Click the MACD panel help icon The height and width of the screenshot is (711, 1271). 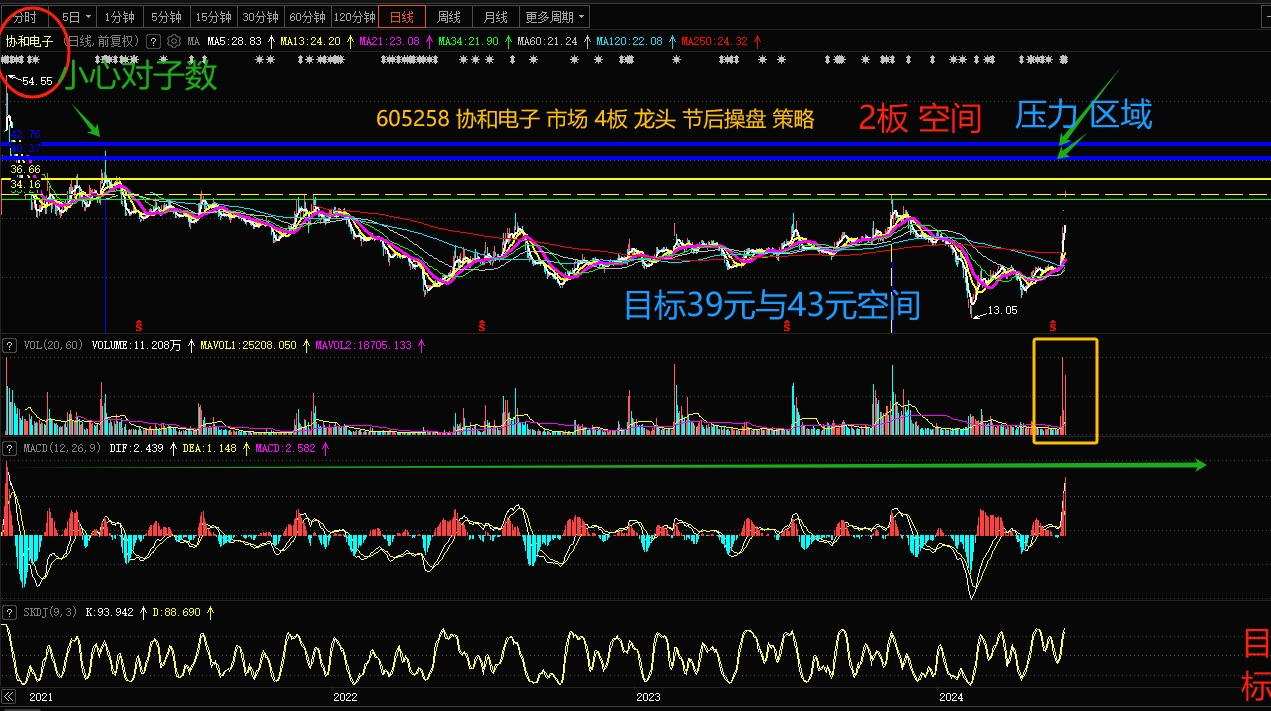(10, 448)
